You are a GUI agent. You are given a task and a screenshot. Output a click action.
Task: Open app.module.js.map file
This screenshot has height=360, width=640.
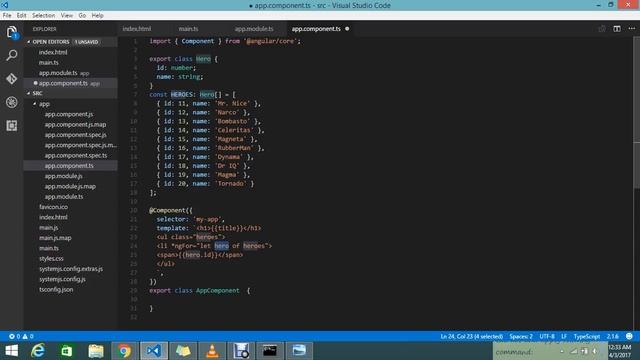pos(71,186)
